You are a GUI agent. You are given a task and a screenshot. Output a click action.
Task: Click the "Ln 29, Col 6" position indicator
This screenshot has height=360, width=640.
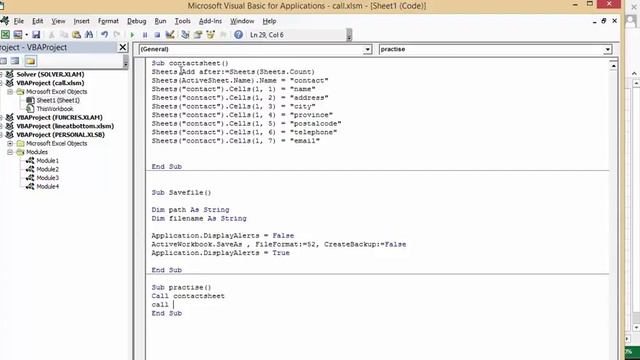point(267,35)
